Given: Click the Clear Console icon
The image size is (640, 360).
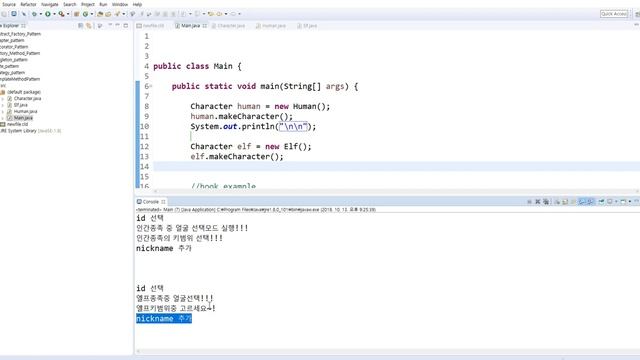Looking at the screenshot, I should pyautogui.click(x=557, y=202).
